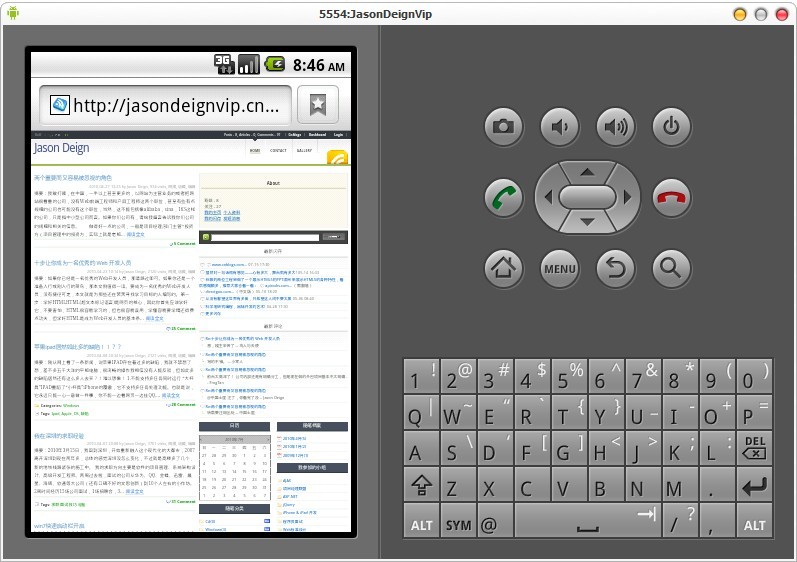Click the period key
This screenshot has width=797, height=562.
(x=717, y=485)
